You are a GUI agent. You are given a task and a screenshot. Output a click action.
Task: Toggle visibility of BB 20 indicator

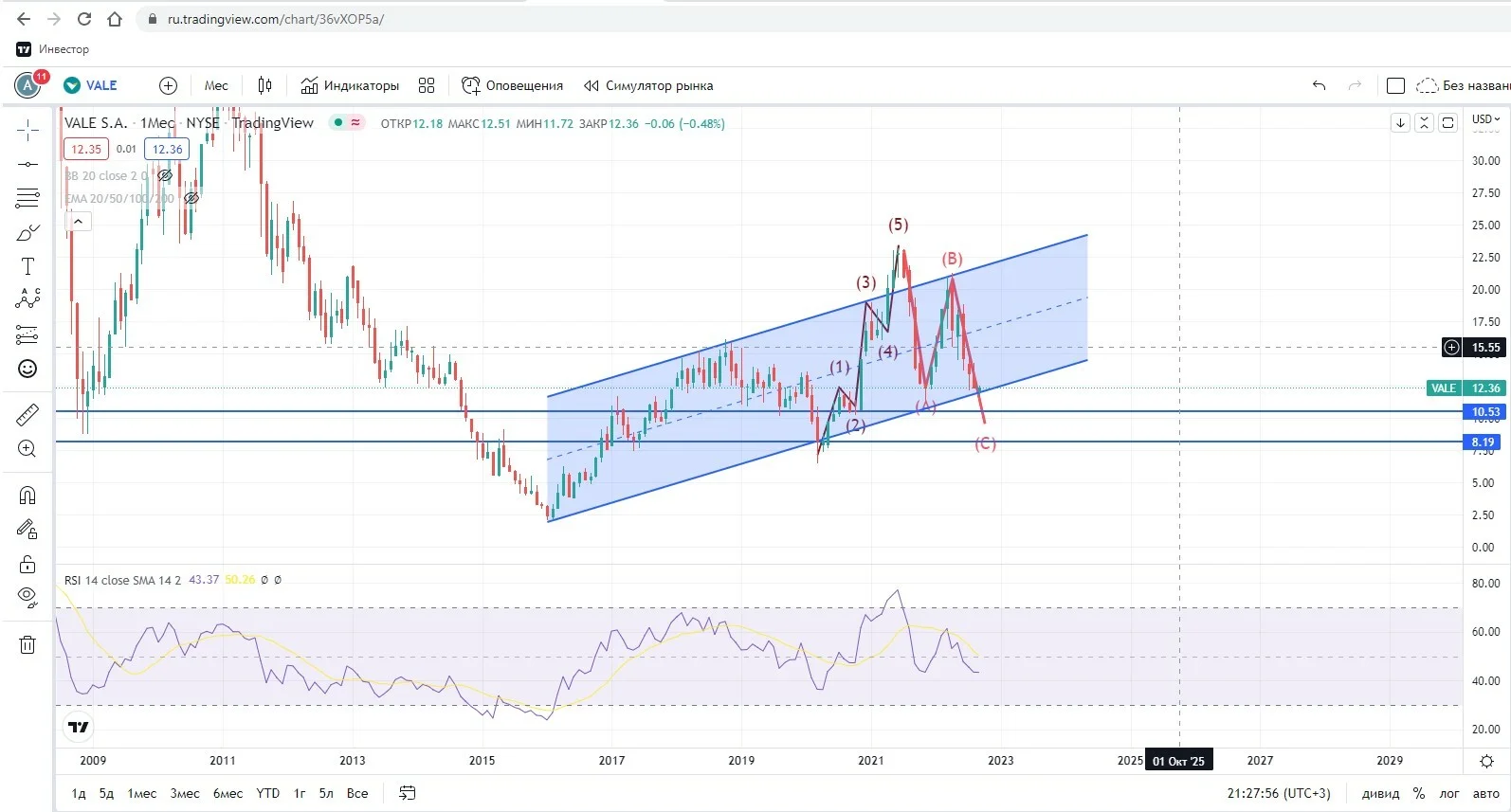point(165,175)
